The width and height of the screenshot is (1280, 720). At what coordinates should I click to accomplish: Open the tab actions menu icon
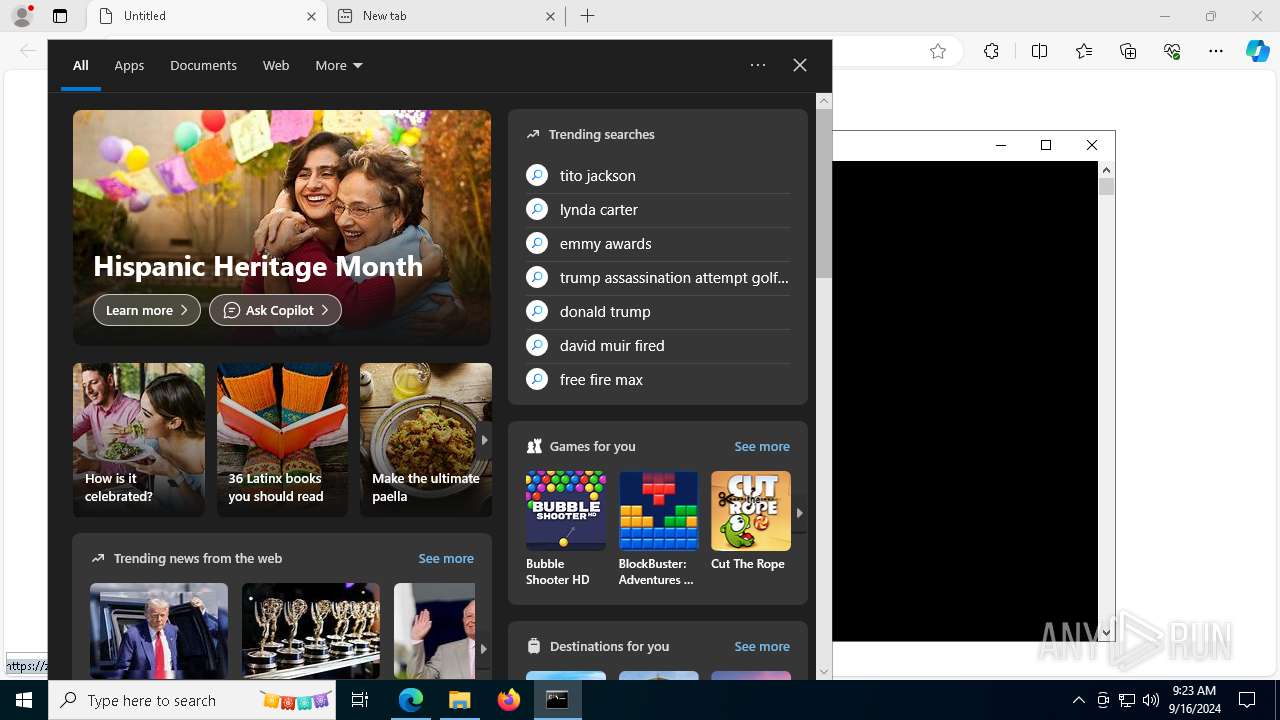(60, 16)
